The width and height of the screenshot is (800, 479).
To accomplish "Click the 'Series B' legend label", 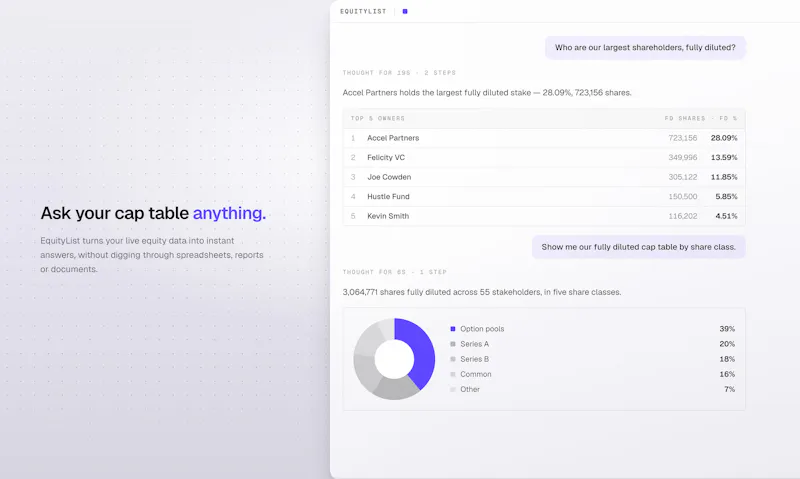I will coord(474,359).
